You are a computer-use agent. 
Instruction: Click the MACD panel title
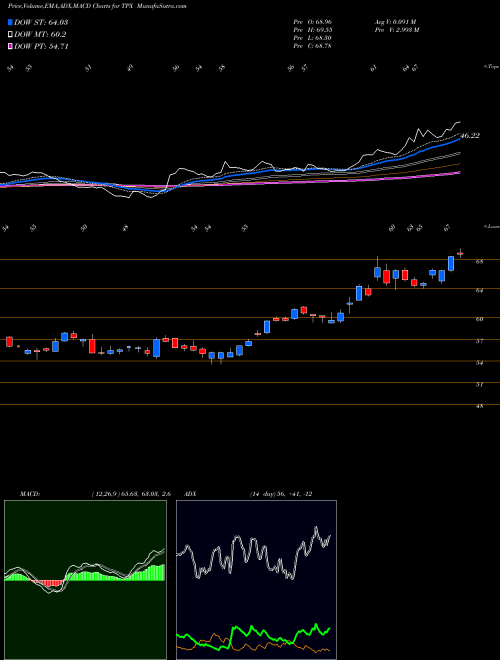30,494
